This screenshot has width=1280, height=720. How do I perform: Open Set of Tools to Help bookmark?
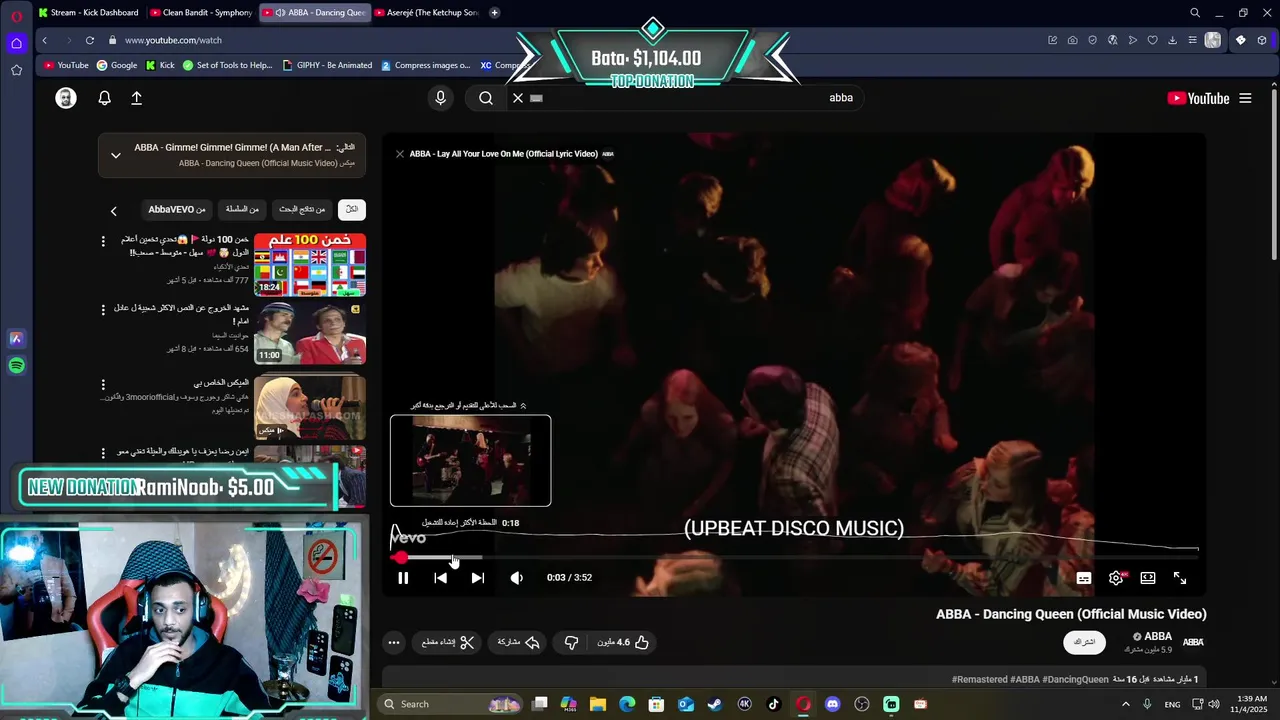point(227,65)
